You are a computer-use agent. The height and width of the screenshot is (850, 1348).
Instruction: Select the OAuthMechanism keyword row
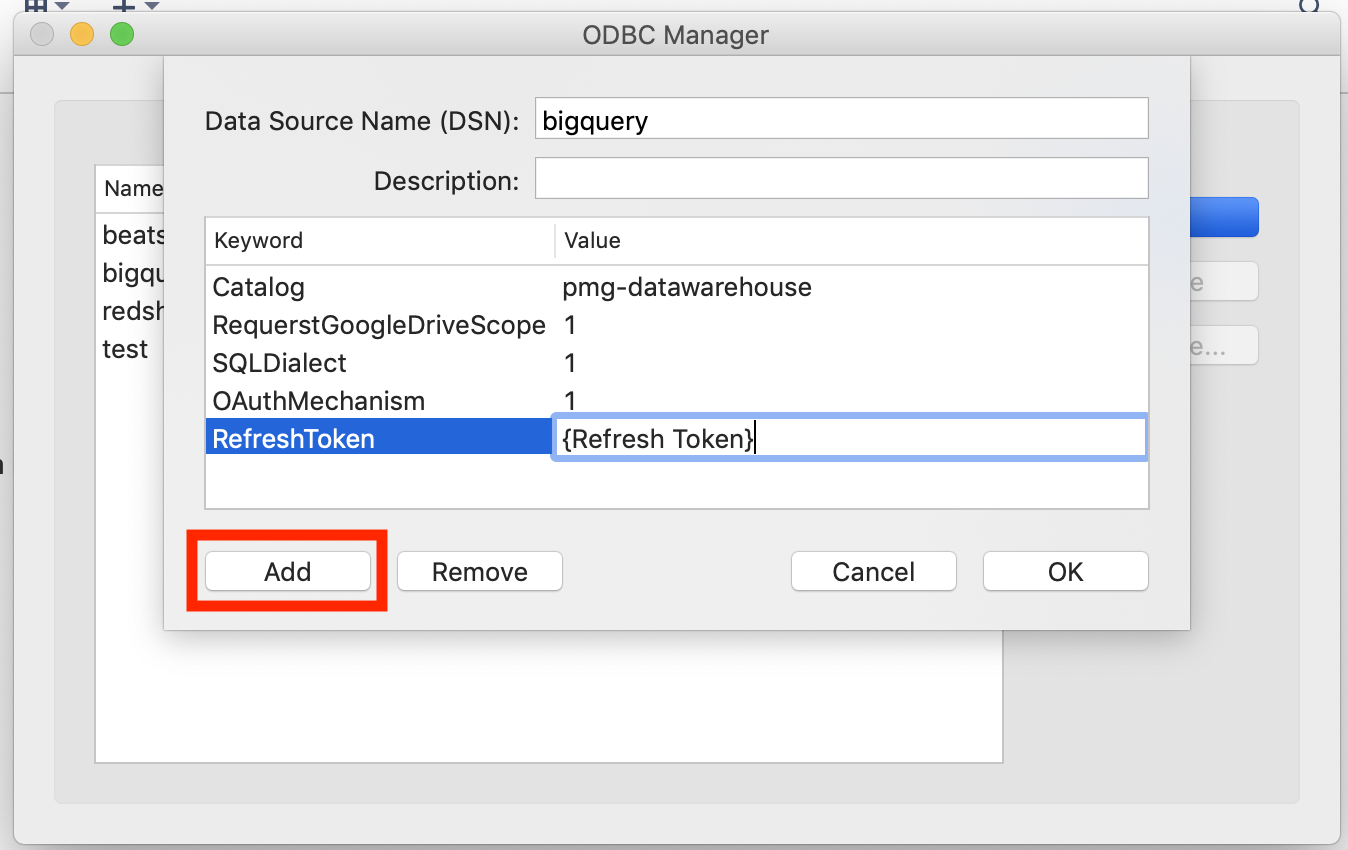coord(676,401)
